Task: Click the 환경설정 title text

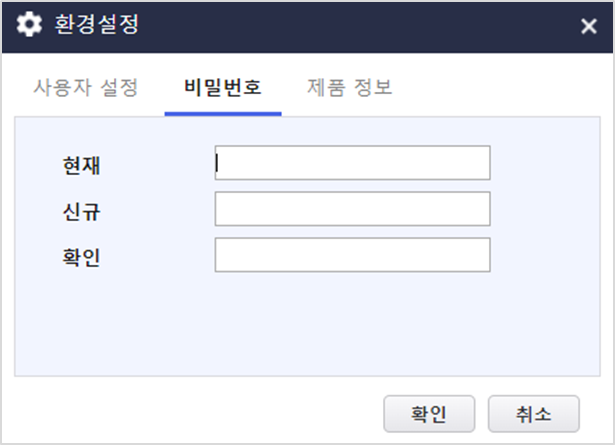Action: pyautogui.click(x=96, y=24)
